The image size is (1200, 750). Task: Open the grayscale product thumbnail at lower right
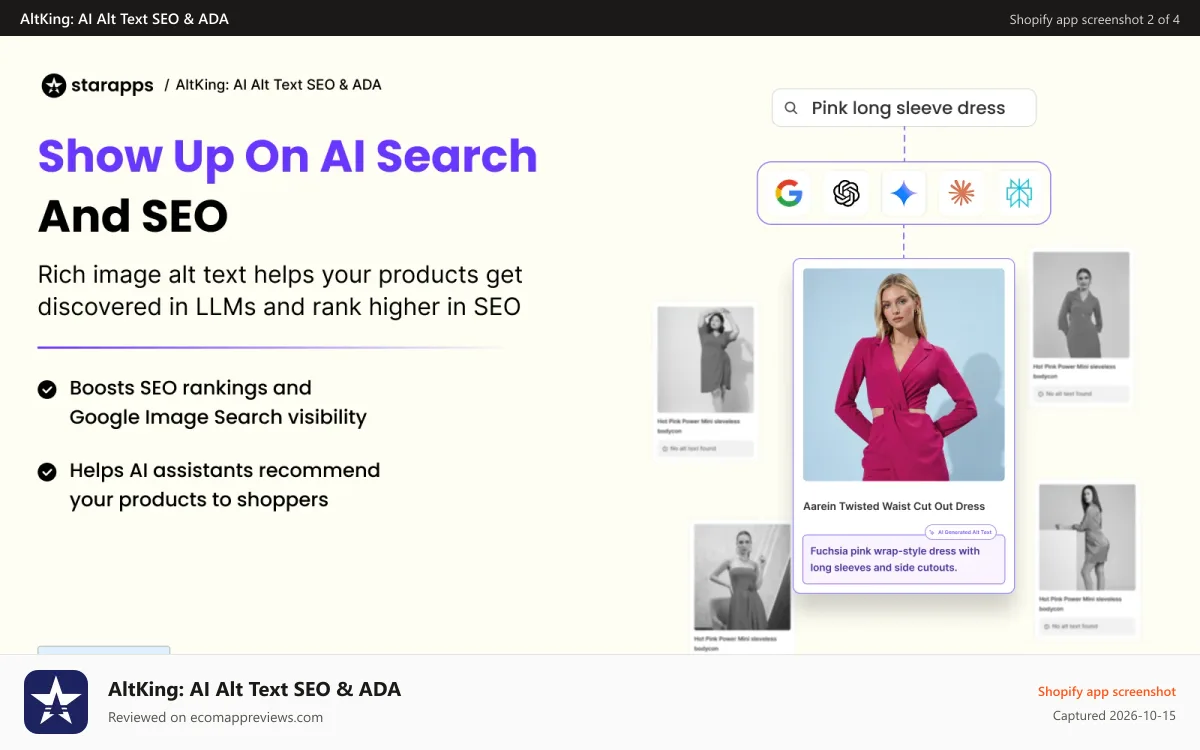pos(1087,537)
